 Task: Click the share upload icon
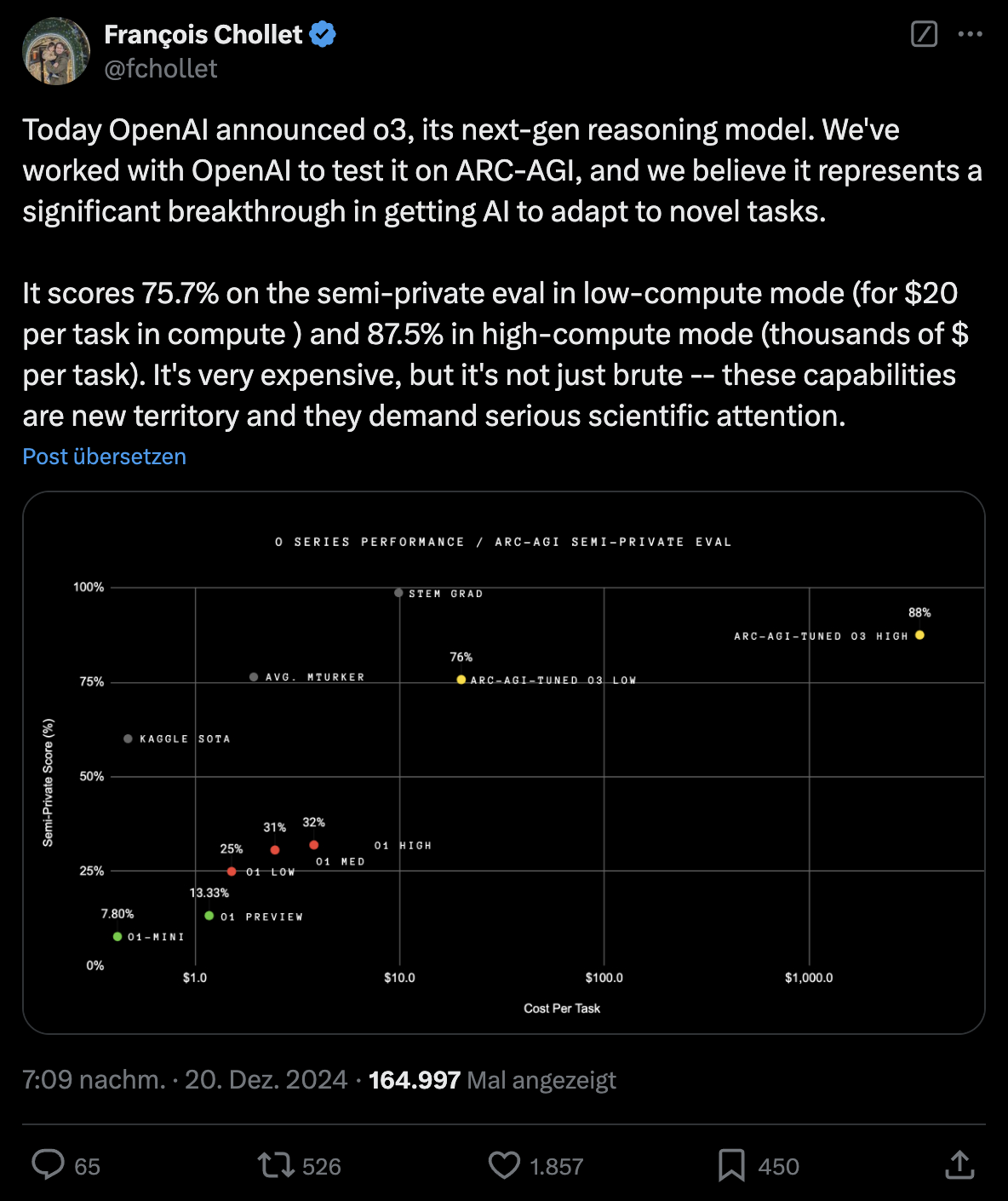[959, 1164]
